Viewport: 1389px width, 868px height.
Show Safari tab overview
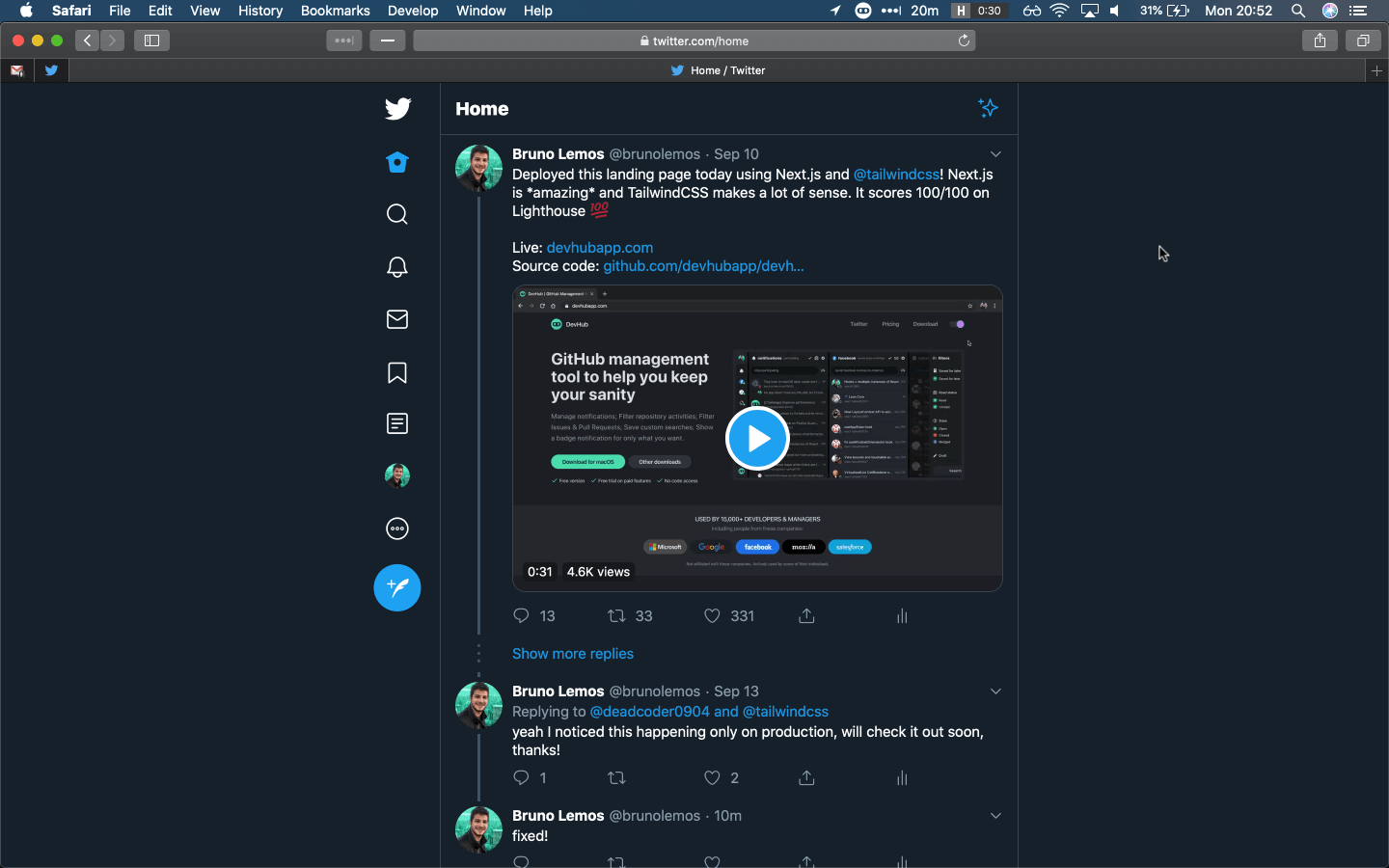1363,41
